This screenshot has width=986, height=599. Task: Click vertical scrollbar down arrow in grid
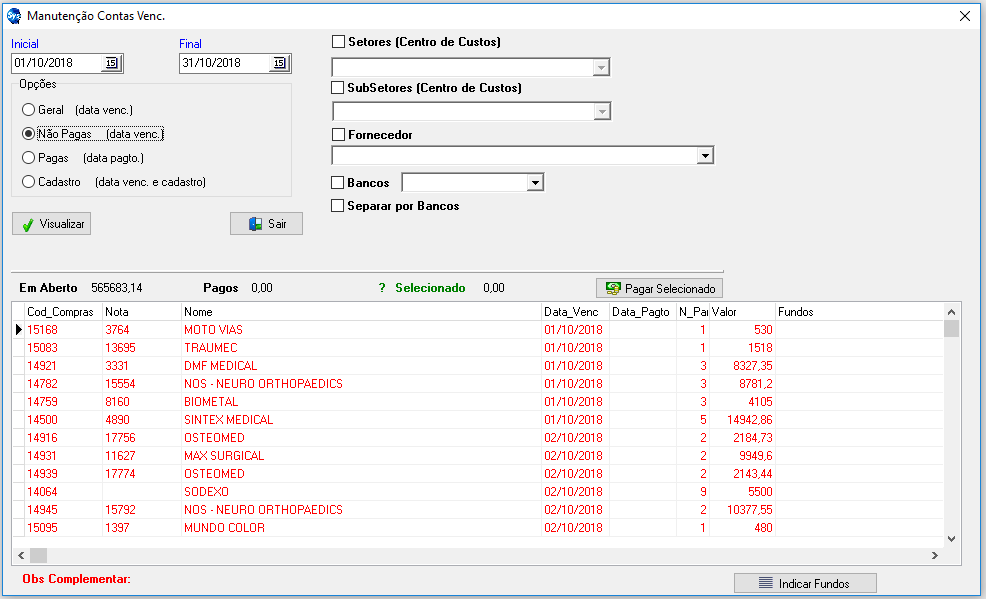(x=951, y=538)
